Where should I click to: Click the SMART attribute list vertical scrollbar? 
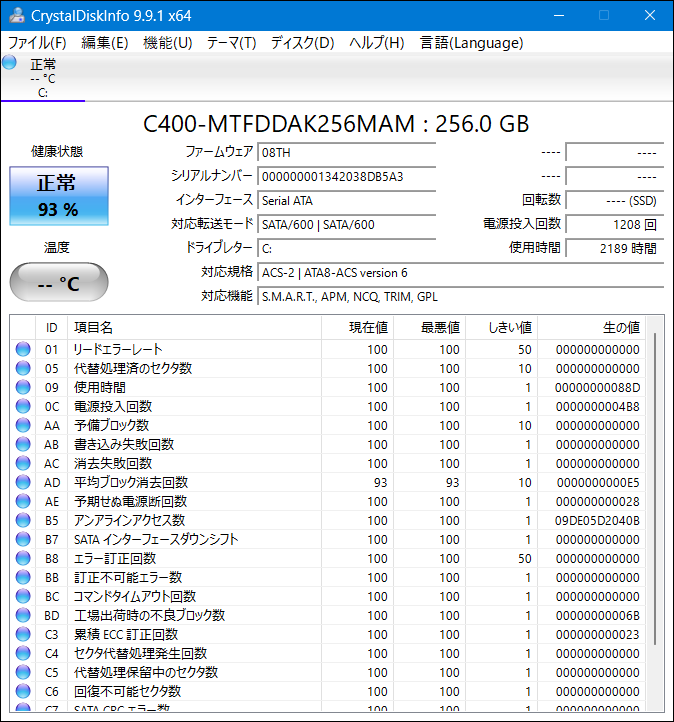pyautogui.click(x=655, y=488)
